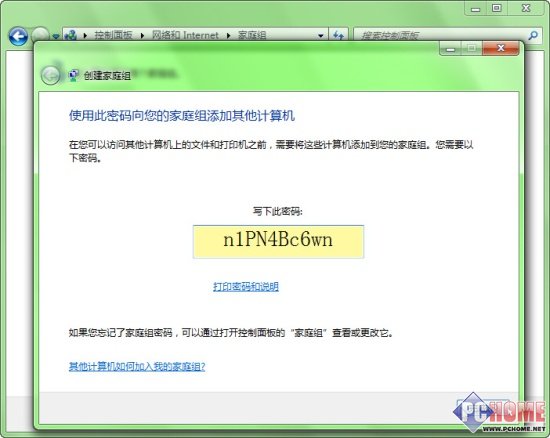Click the yellow password box n1PN4Bc6wn
The height and width of the screenshot is (438, 550).
click(278, 242)
